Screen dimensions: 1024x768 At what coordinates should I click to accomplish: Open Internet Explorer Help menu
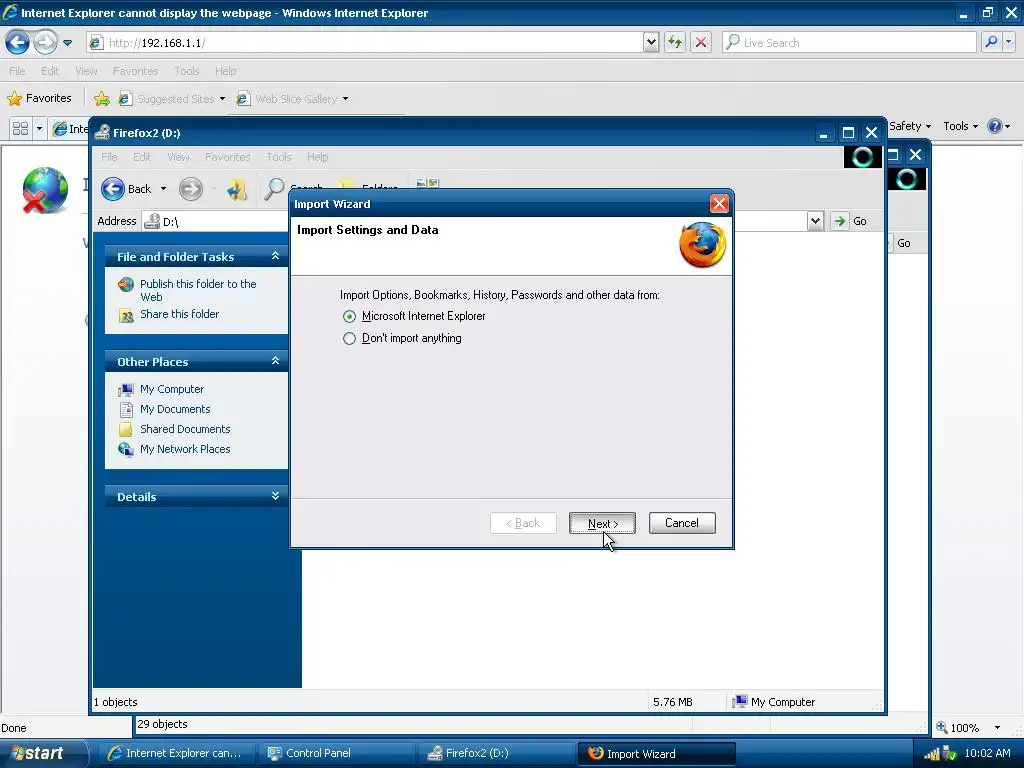tap(225, 71)
